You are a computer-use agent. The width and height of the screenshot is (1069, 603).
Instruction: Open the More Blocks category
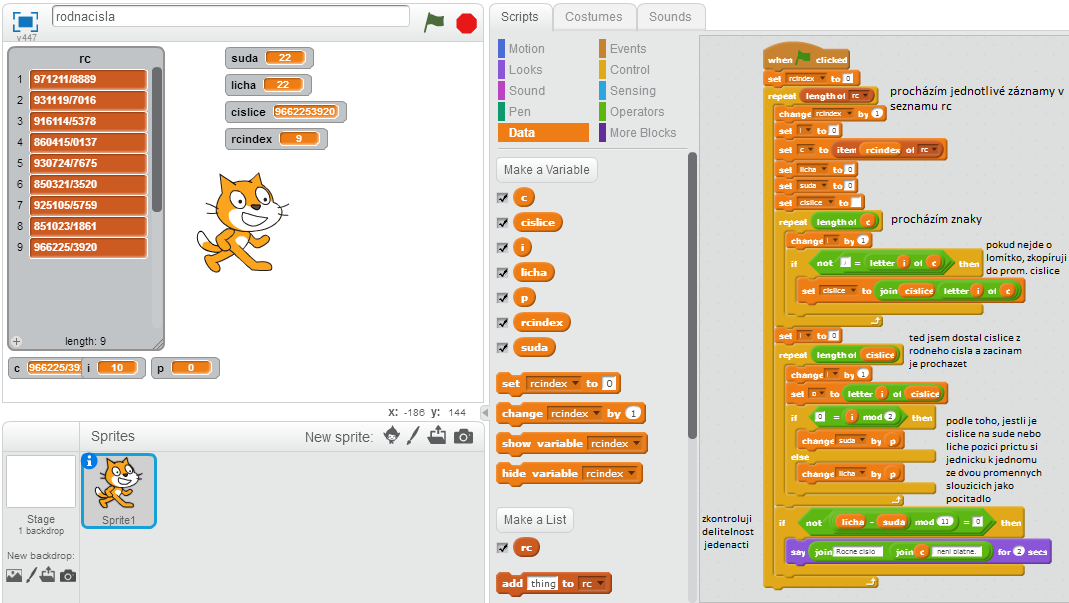pos(642,132)
